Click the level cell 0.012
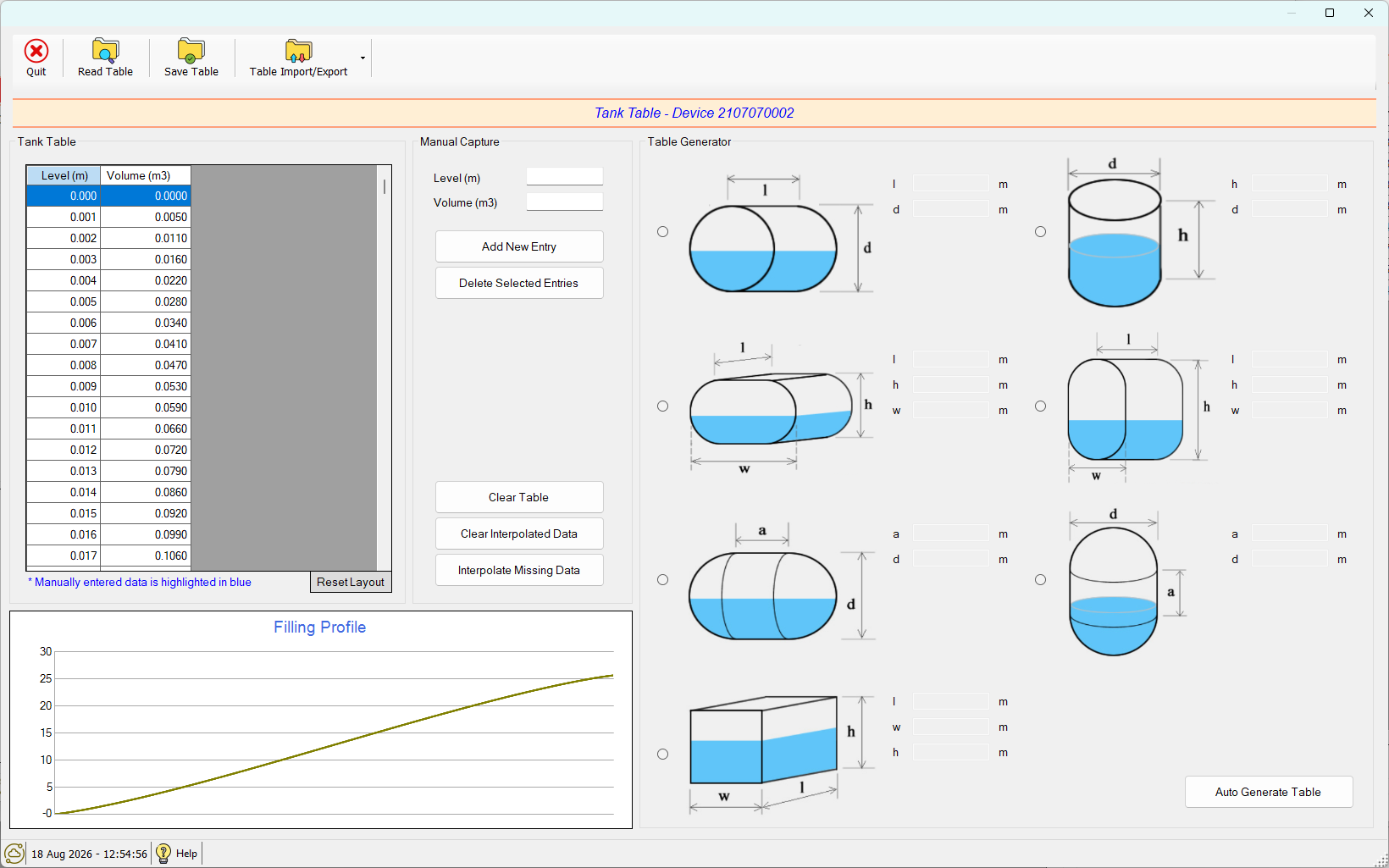Viewport: 1389px width, 868px height. (x=64, y=450)
